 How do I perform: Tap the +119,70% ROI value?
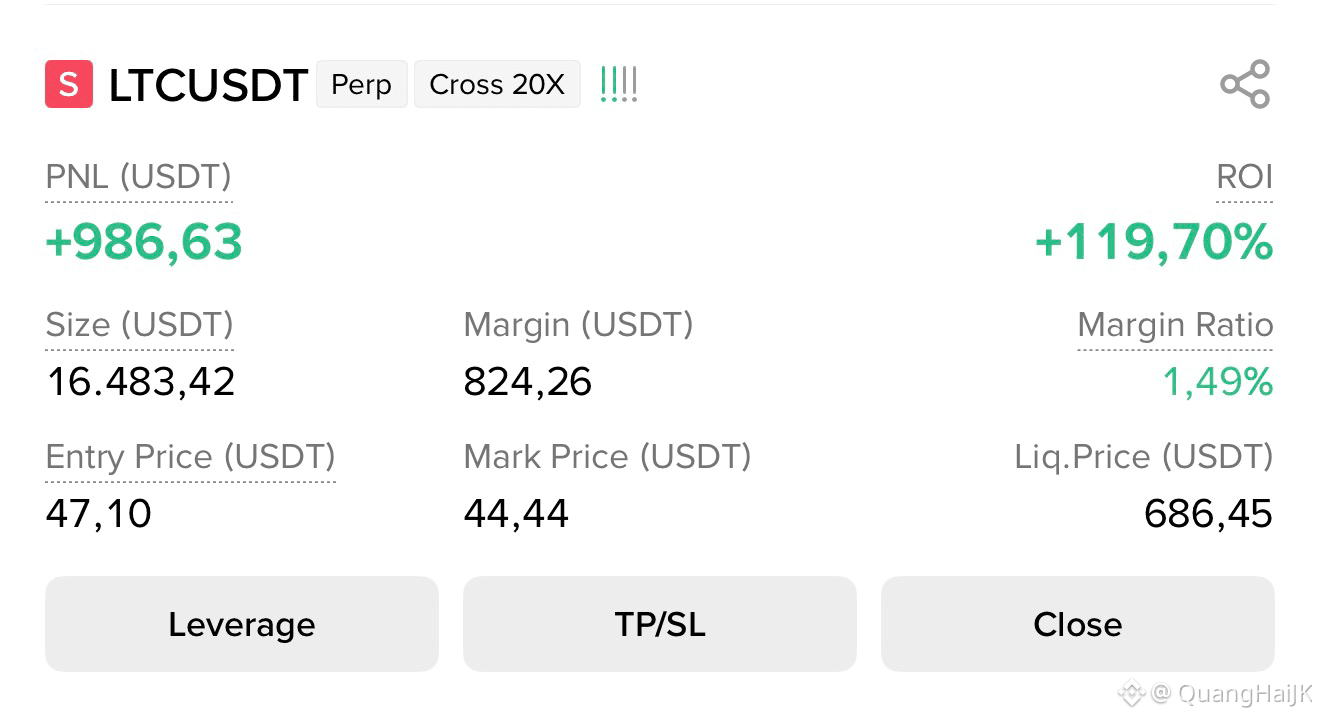[x=1153, y=243]
